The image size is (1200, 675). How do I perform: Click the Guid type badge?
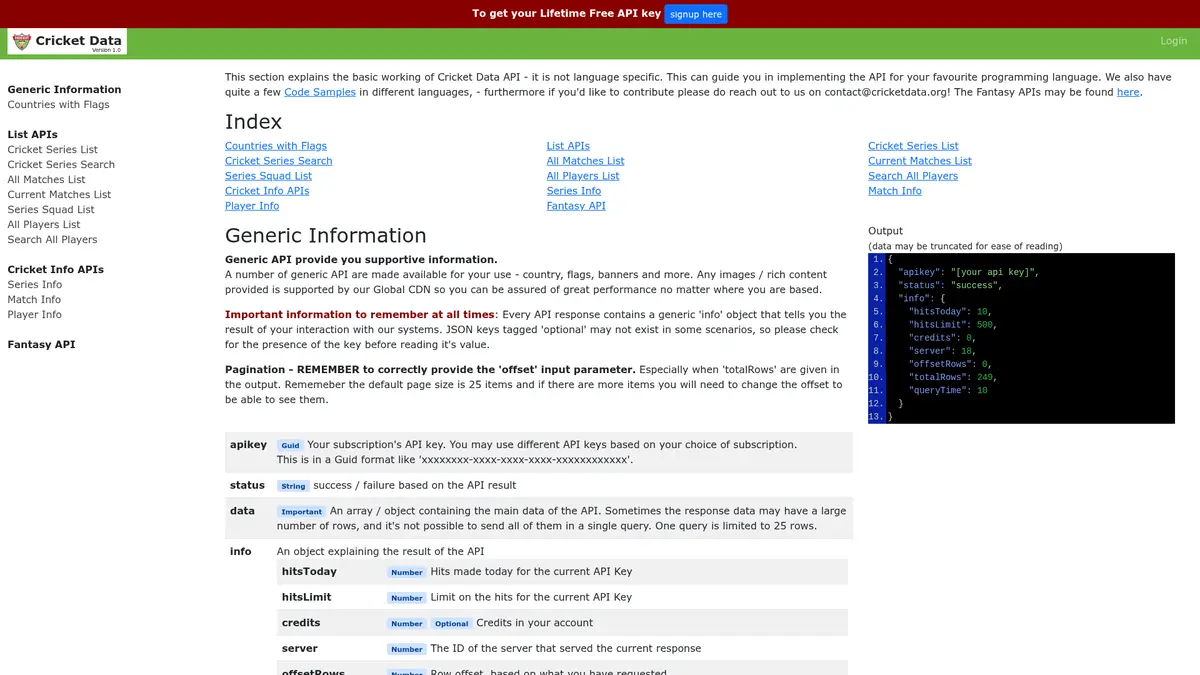click(290, 446)
